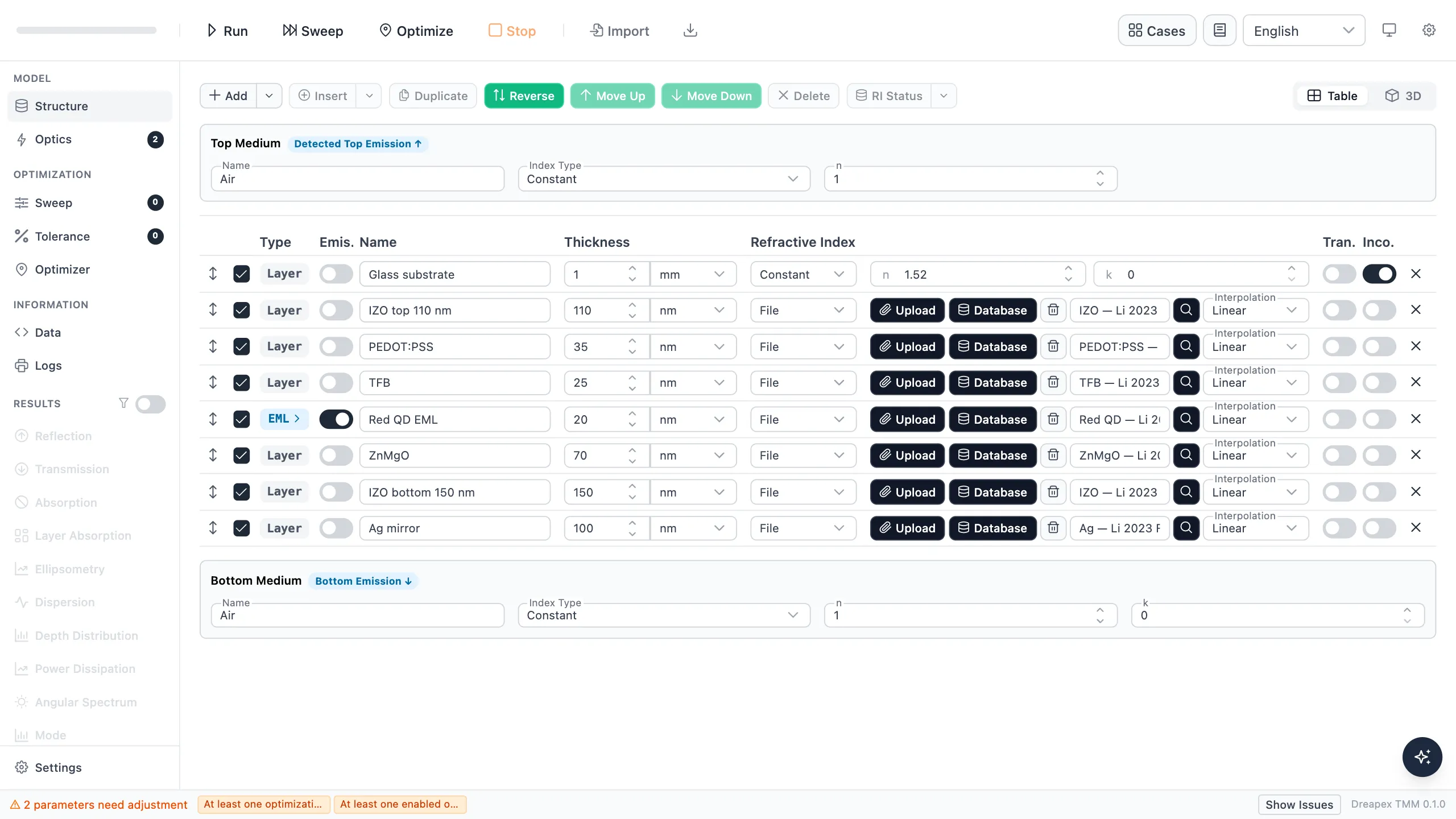The image size is (1456, 819).
Task: Click the monitor display icon
Action: pos(1389,31)
